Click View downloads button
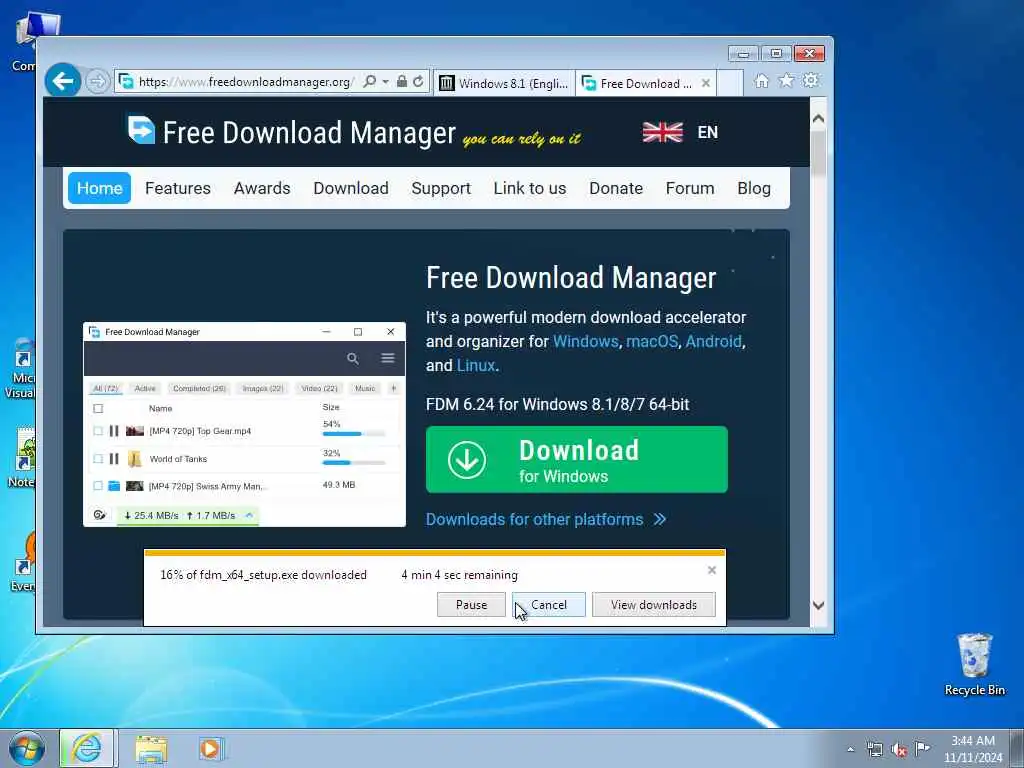This screenshot has width=1024, height=768. (x=654, y=605)
